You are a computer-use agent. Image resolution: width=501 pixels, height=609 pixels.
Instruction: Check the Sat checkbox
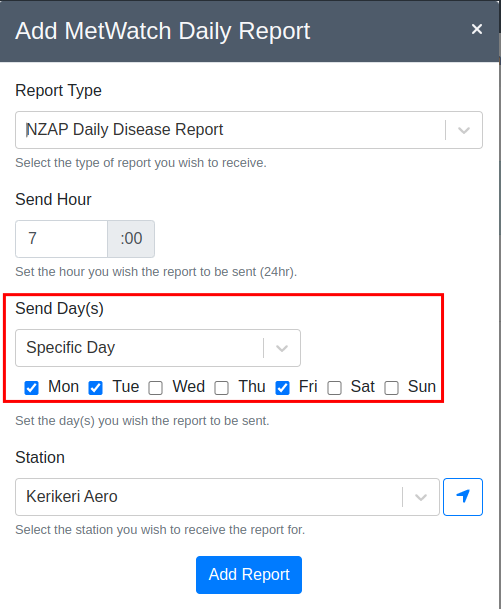point(334,388)
